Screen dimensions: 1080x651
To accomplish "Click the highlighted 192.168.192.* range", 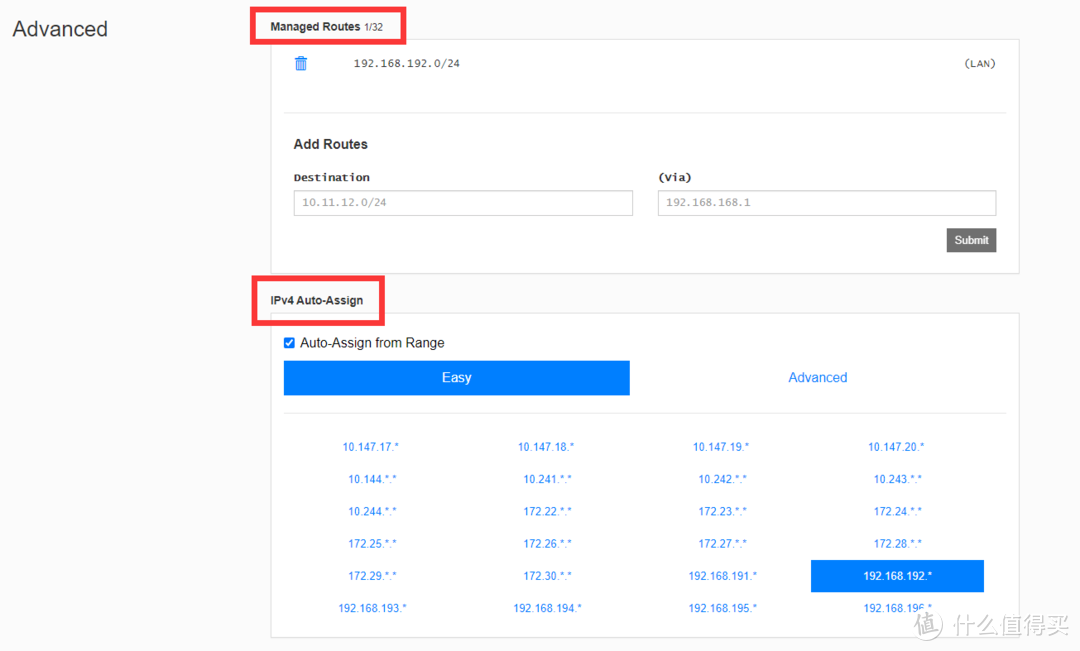I will tap(897, 576).
